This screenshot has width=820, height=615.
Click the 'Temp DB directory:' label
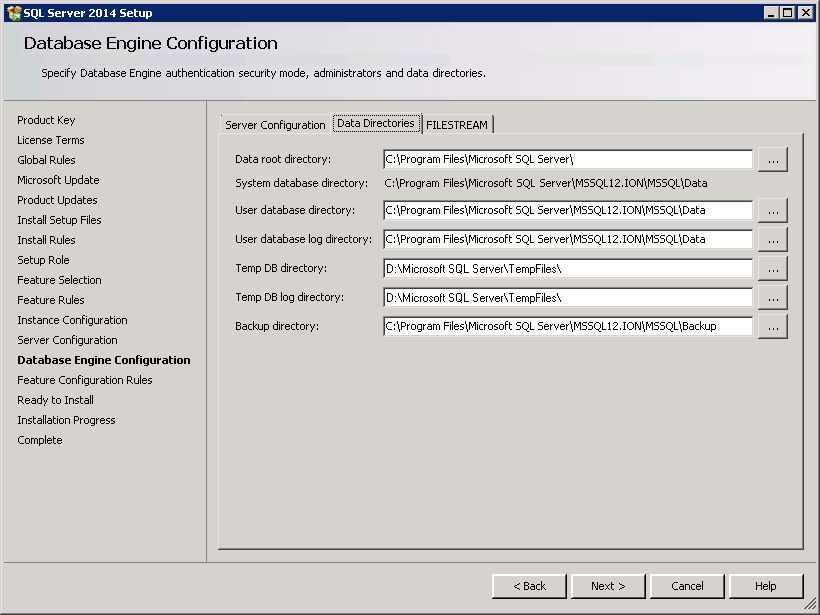click(281, 268)
